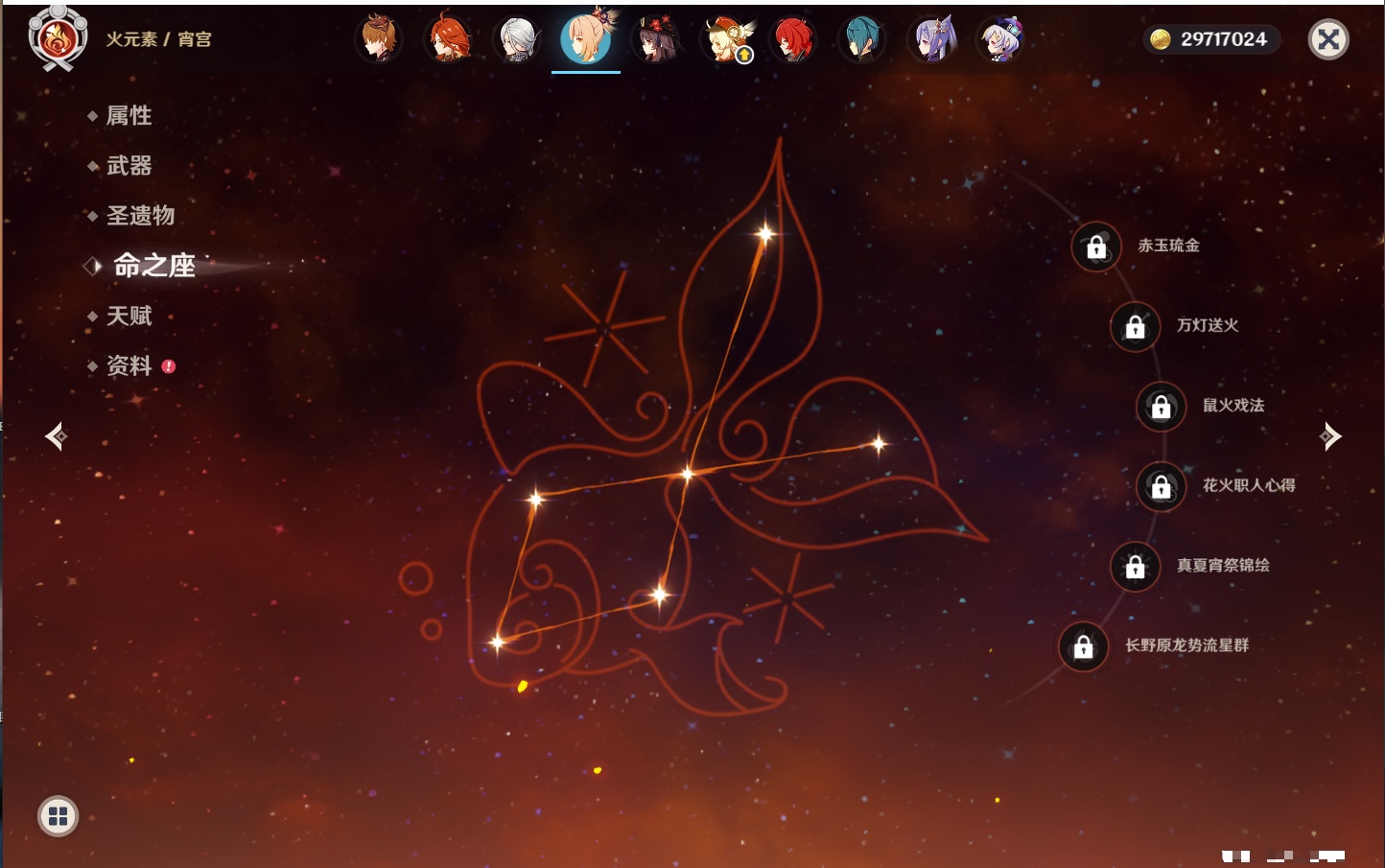The image size is (1385, 868).
Task: Go to the 天赋 talents page
Action: tap(129, 316)
